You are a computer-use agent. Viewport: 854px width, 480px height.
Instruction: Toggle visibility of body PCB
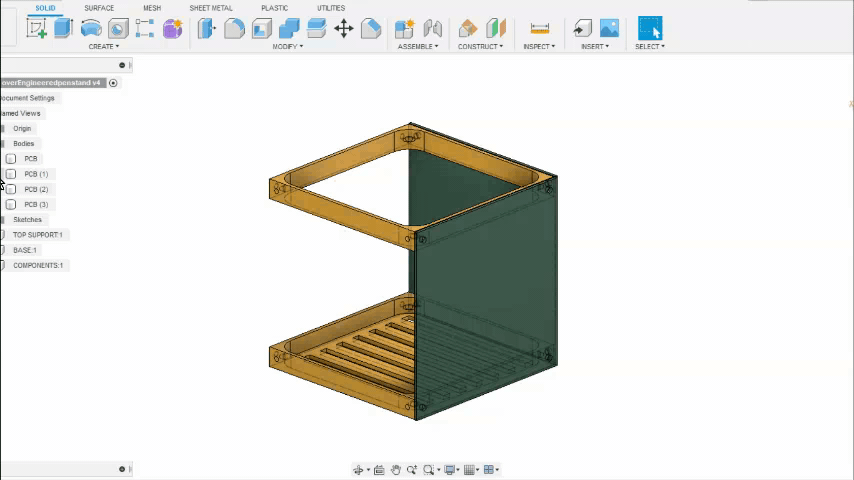pos(11,159)
